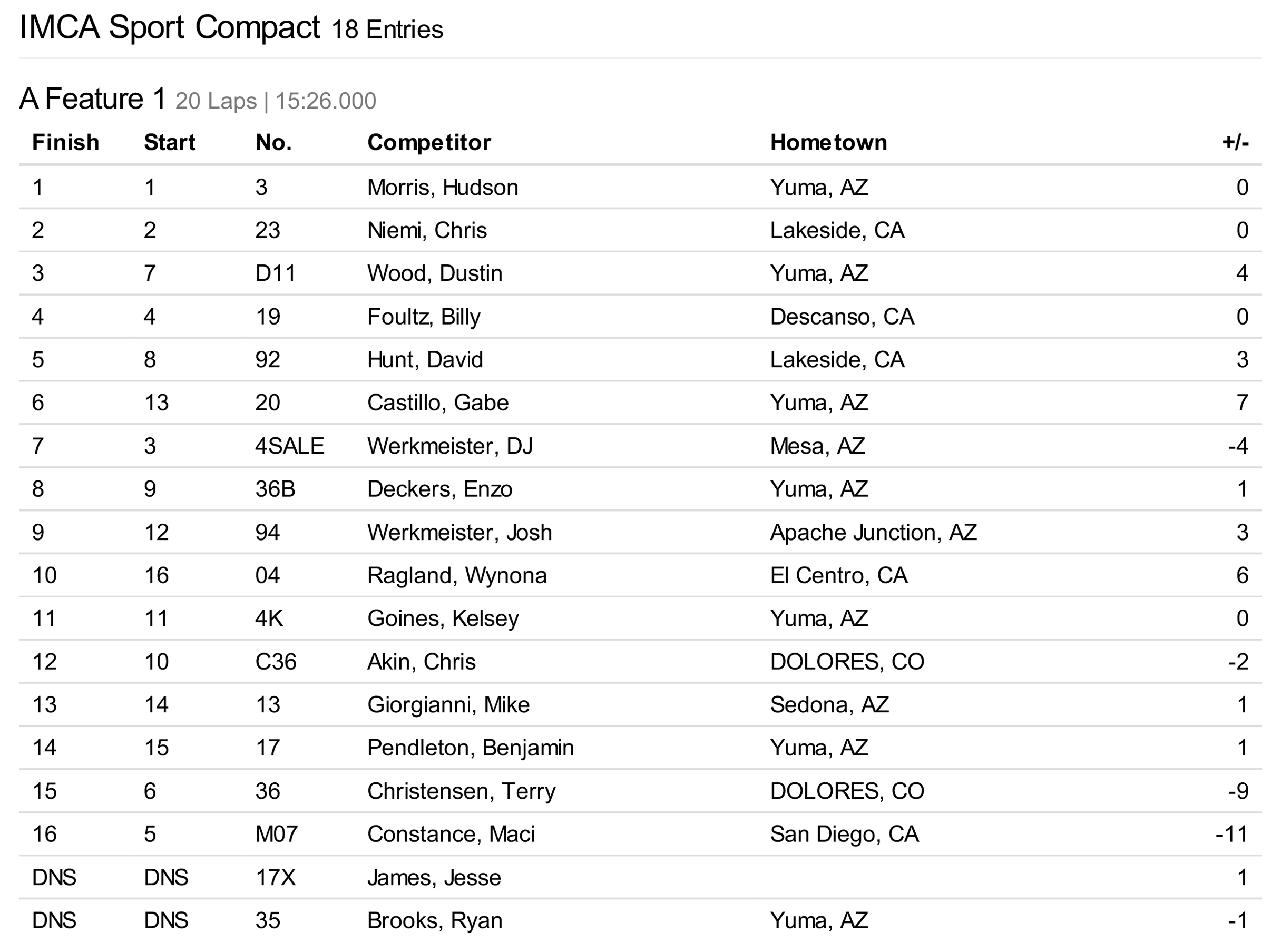
Task: Select Werkmeister, DJ in the results
Action: (449, 446)
